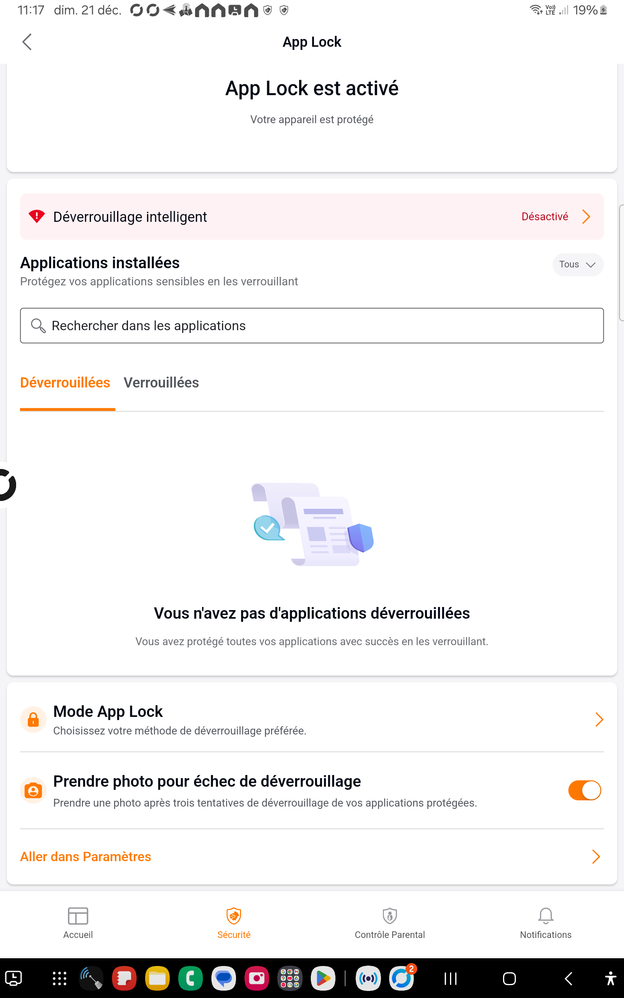Click the camera icon beside photo capture setting
Viewport: 624px width, 998px height.
point(33,790)
